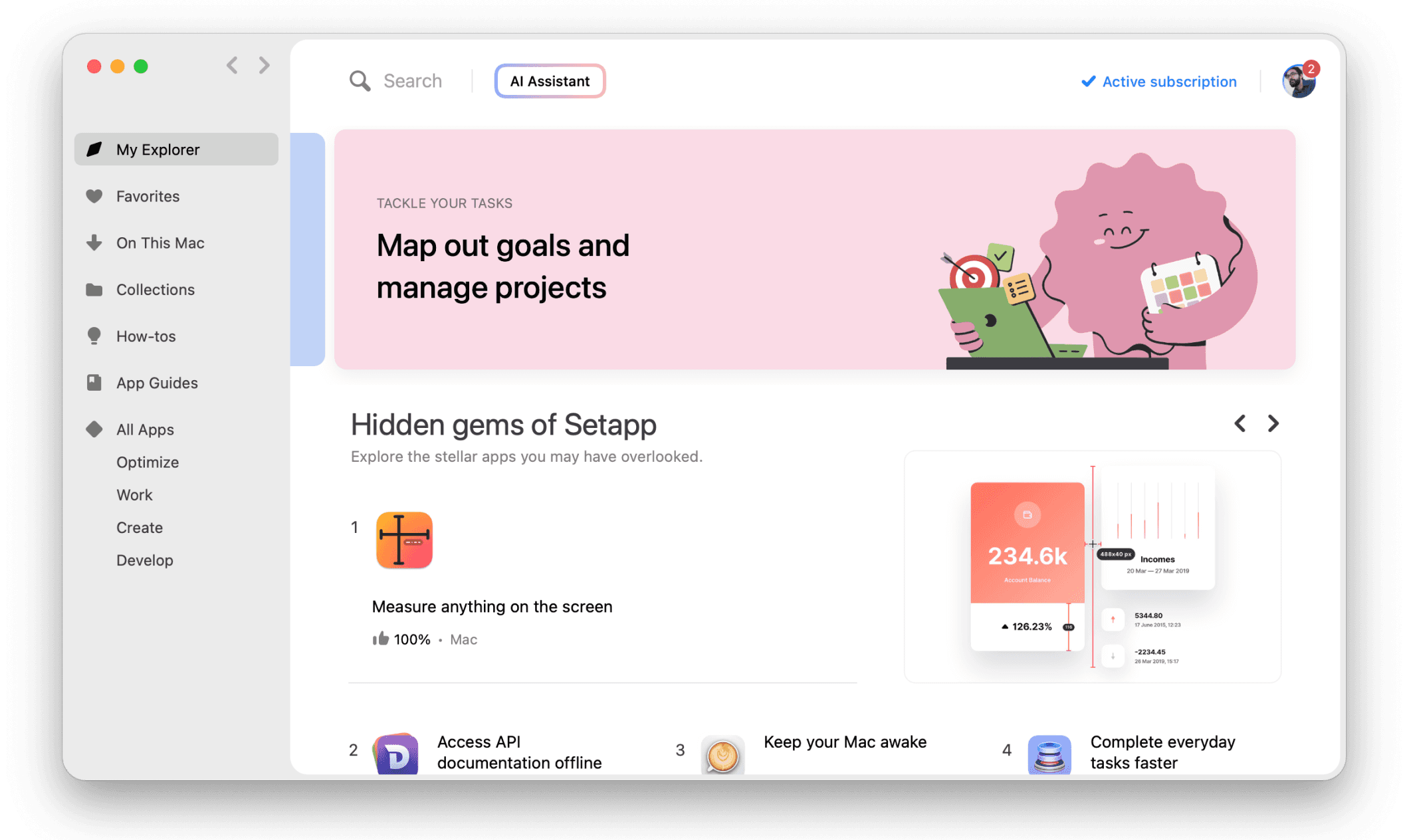
Task: Go forward with the sidebar arrow
Action: point(265,65)
